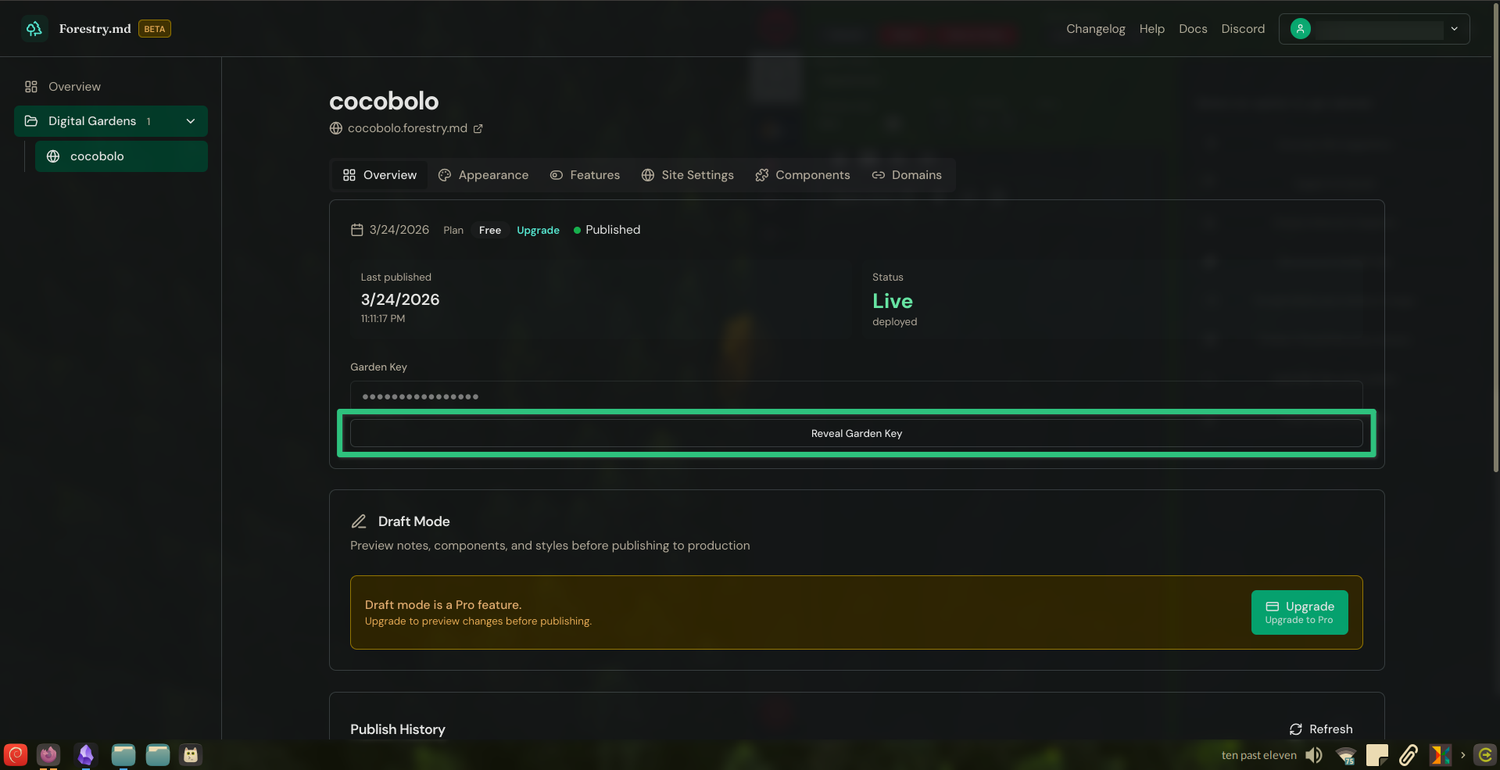Click the Digital Gardens folder icon

pos(31,121)
